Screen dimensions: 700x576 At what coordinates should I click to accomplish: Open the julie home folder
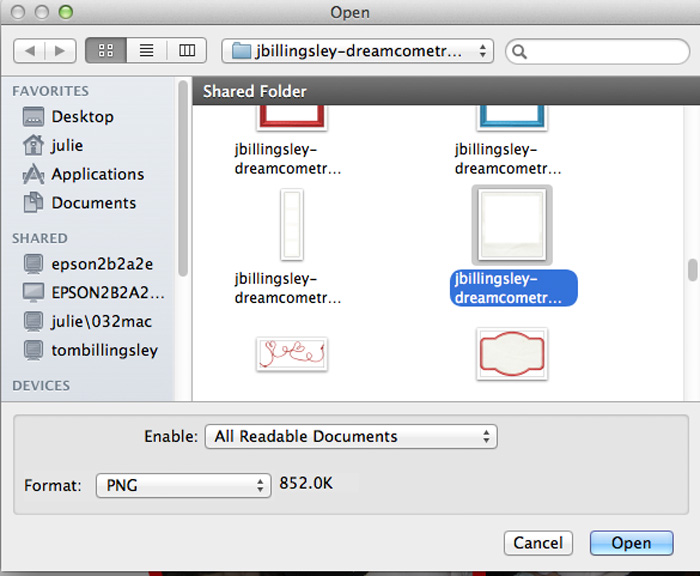(67, 146)
